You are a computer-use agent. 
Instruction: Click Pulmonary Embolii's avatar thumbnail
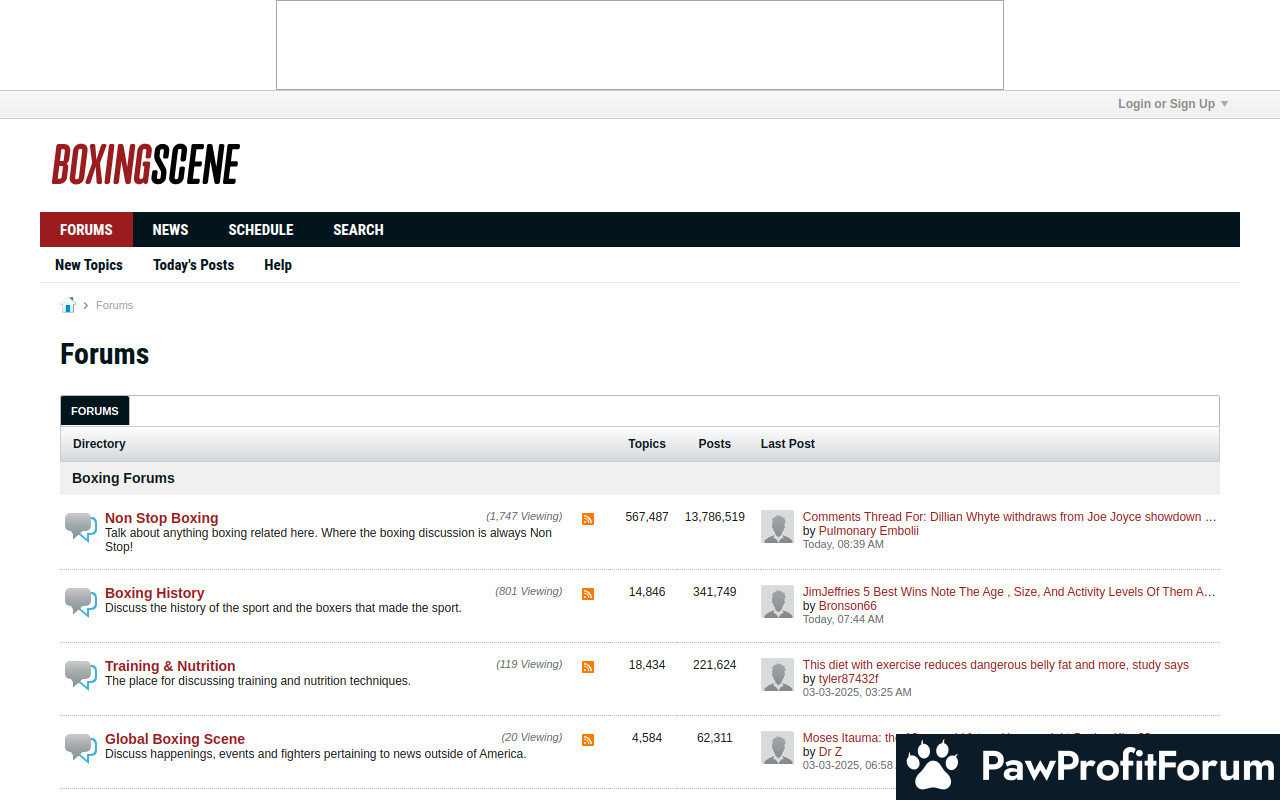pos(777,527)
